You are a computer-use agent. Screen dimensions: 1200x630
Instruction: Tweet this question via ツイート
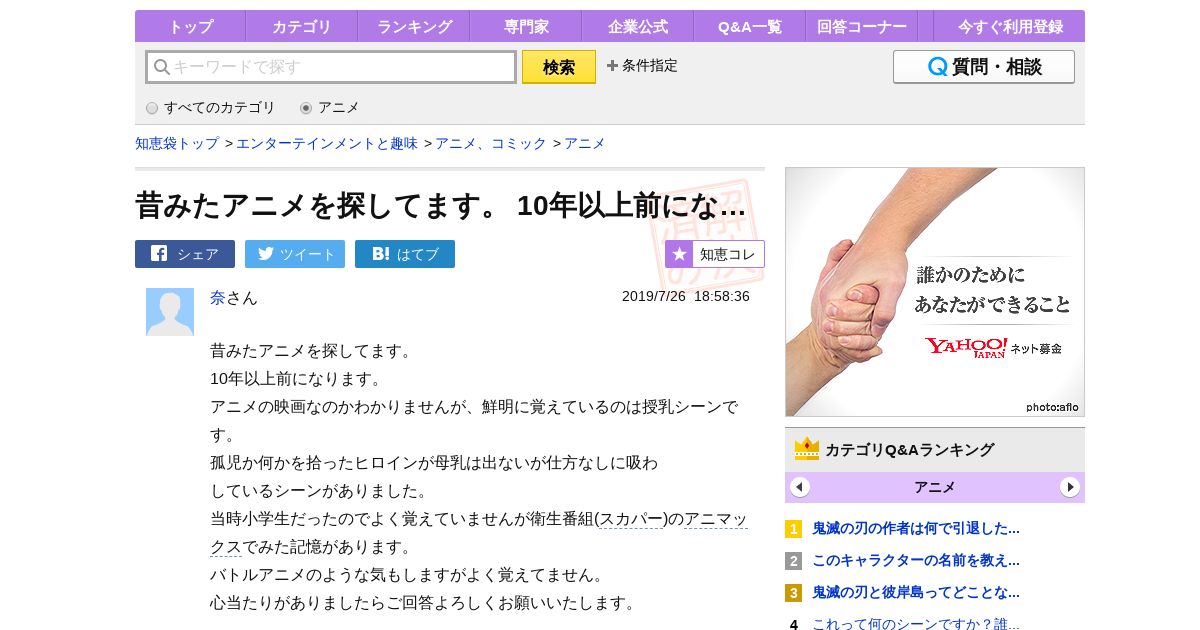(x=295, y=254)
